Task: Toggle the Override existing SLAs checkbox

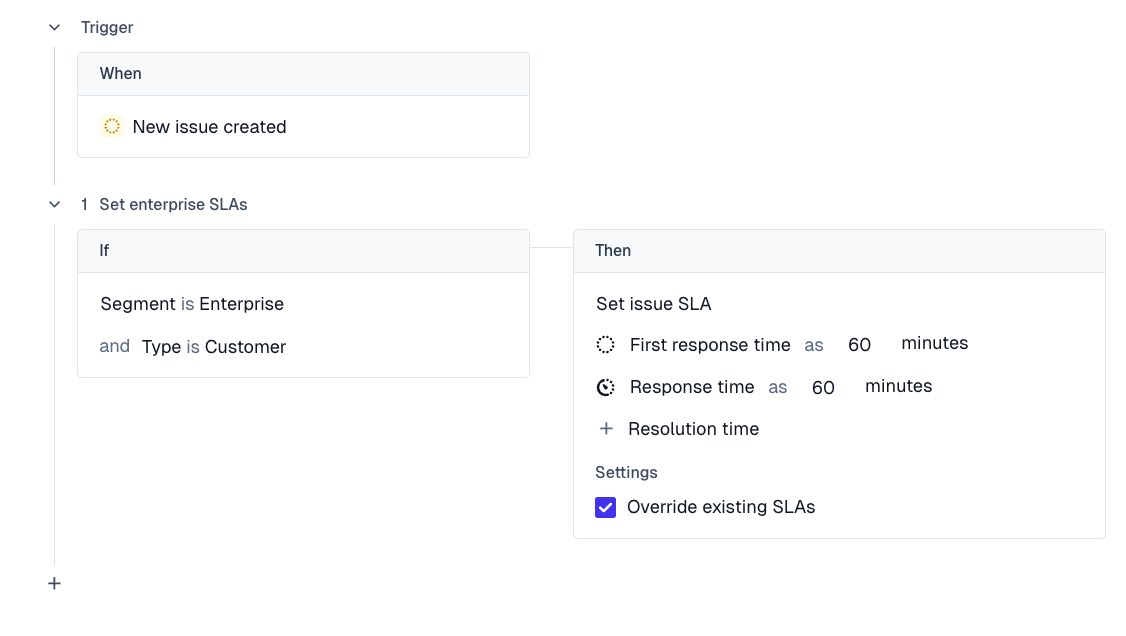Action: pos(606,508)
